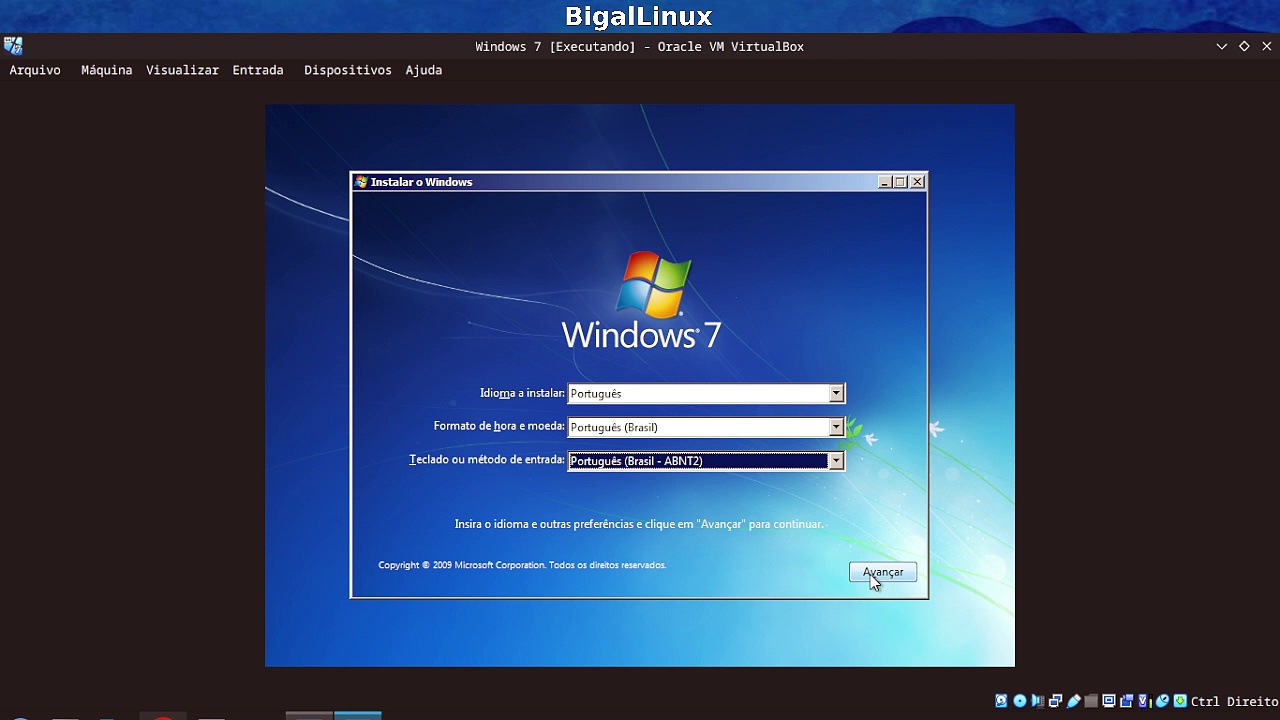Viewport: 1280px width, 720px height.
Task: Expand the 'Formato de hora e moeda' dropdown arrow
Action: (x=836, y=427)
